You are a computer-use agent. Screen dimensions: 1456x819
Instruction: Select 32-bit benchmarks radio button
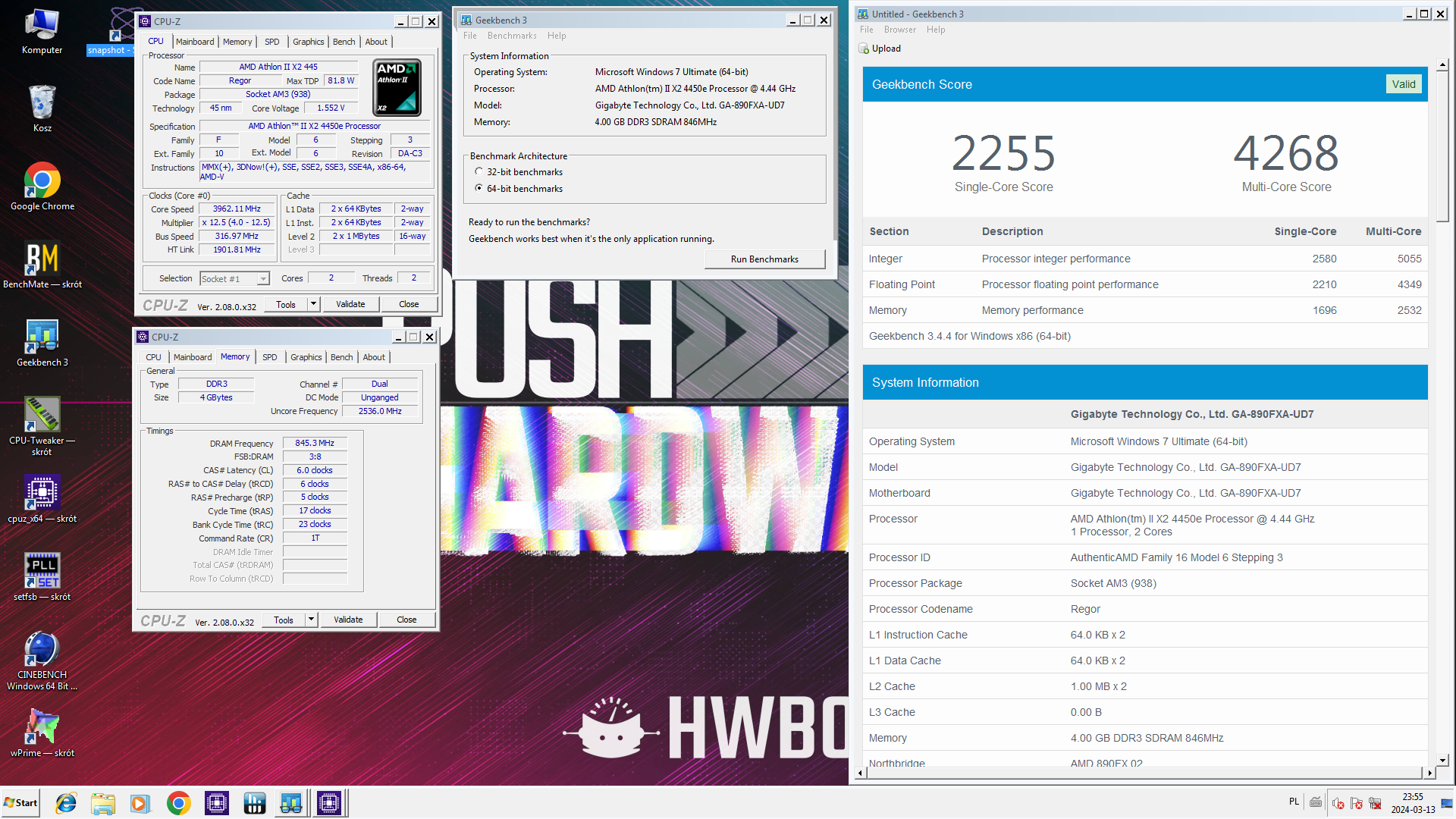(x=479, y=171)
